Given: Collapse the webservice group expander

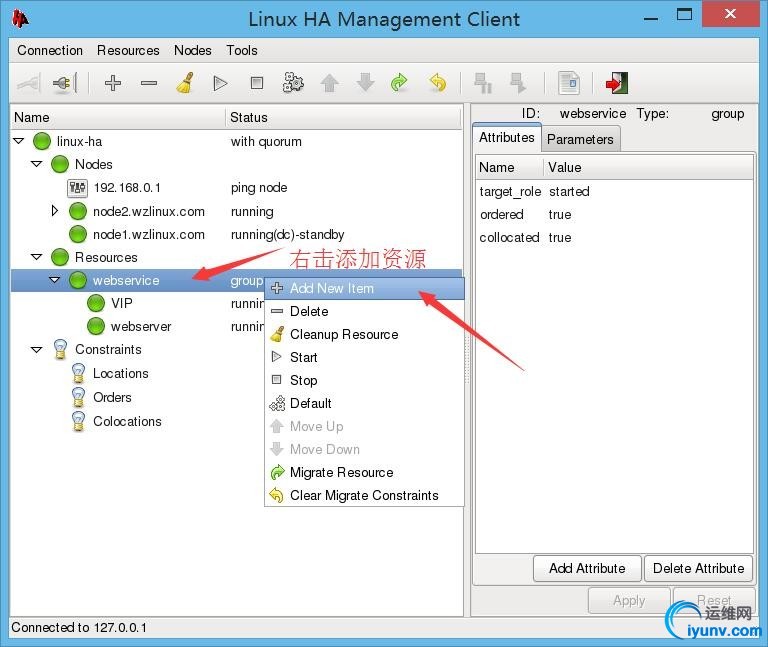Looking at the screenshot, I should 55,280.
